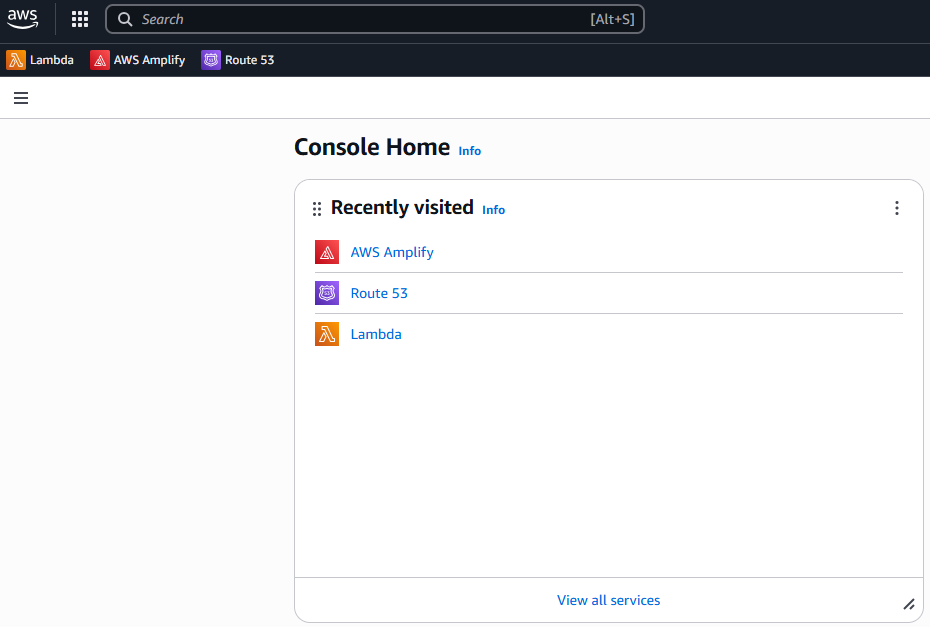
Task: Click Info link beside Recently visited
Action: click(493, 210)
